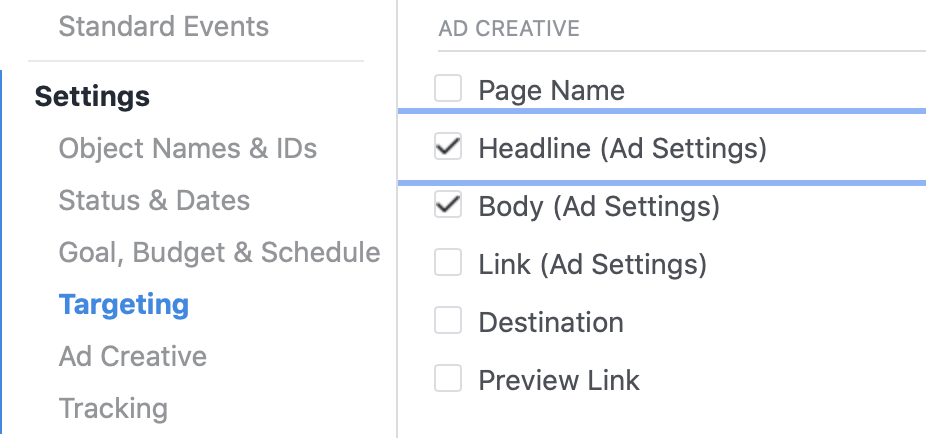Tick the Preview Link checkbox box
The width and height of the screenshot is (926, 438).
click(x=448, y=380)
